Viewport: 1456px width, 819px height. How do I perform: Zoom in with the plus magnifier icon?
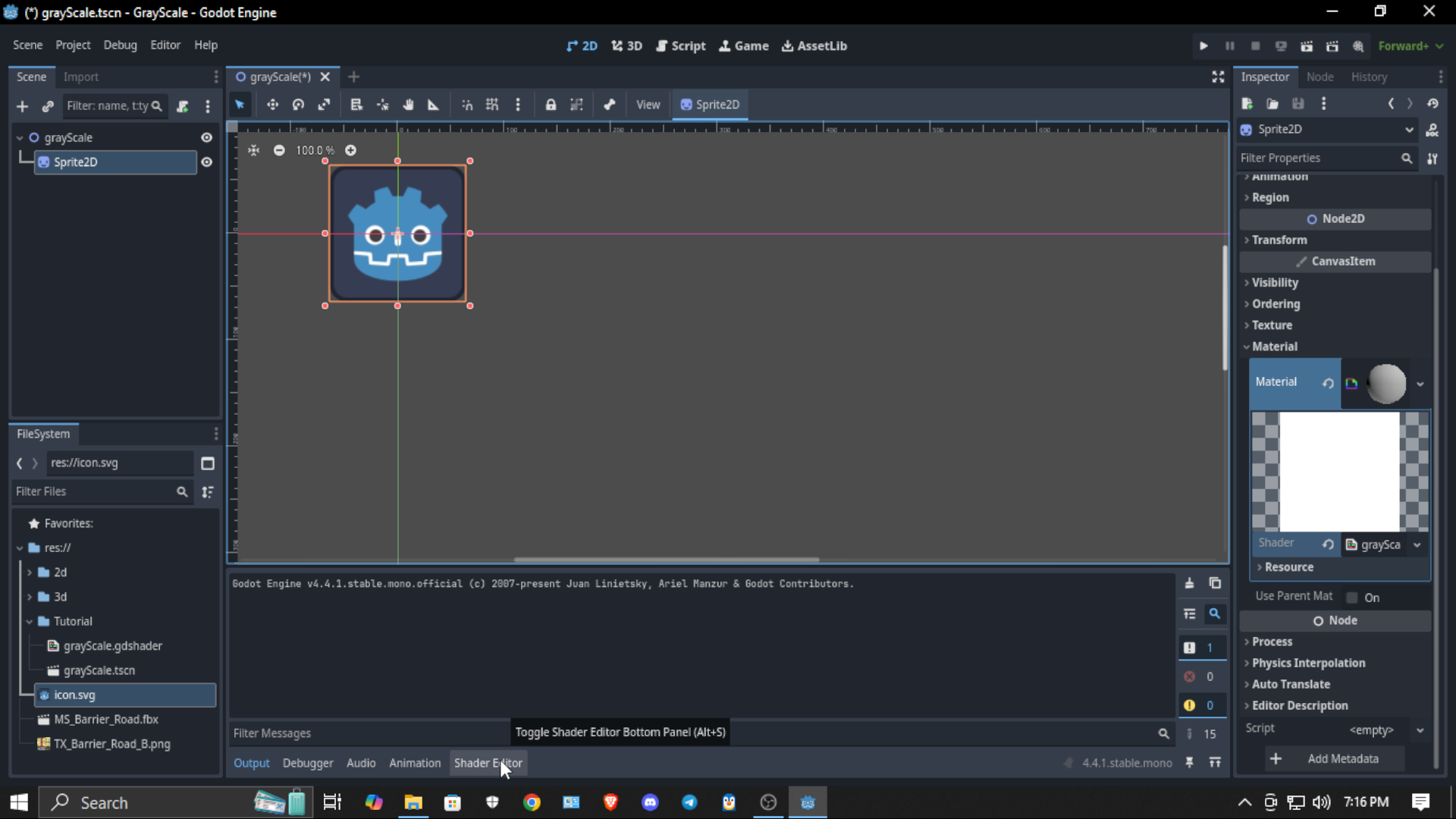tap(350, 150)
